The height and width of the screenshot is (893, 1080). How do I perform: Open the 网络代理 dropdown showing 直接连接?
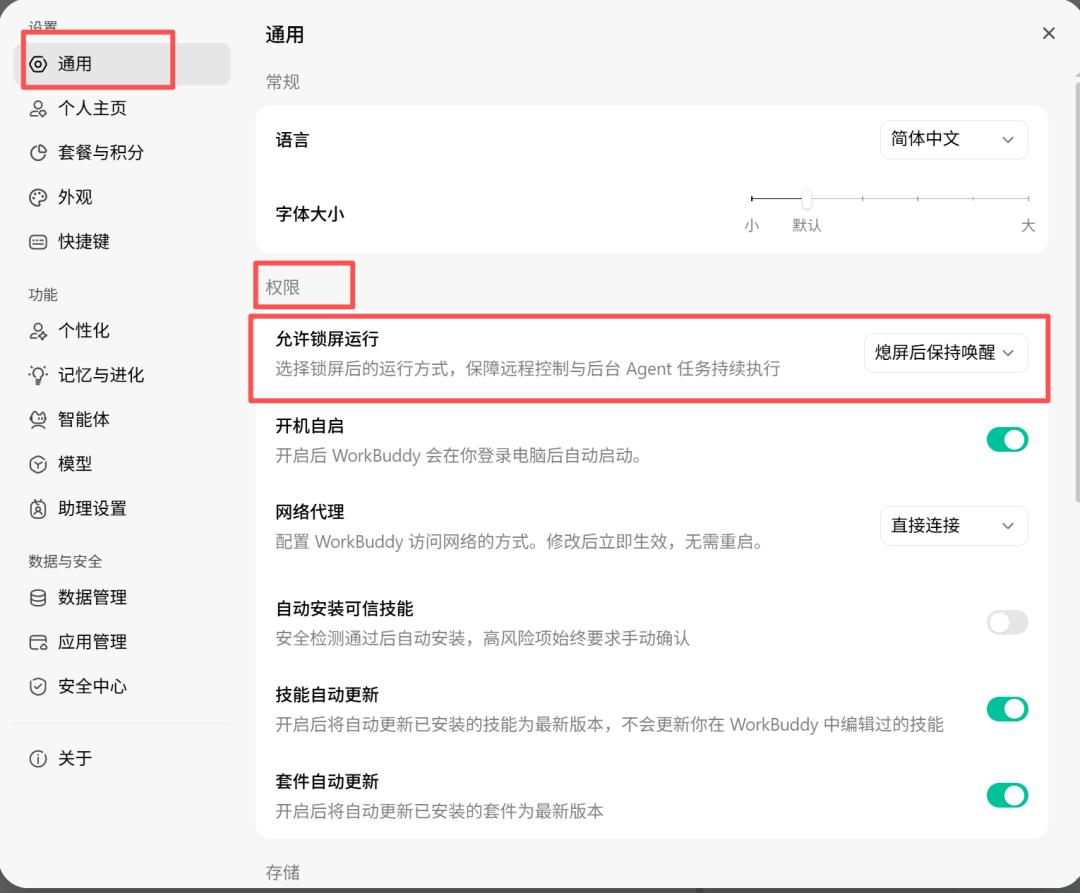(954, 526)
